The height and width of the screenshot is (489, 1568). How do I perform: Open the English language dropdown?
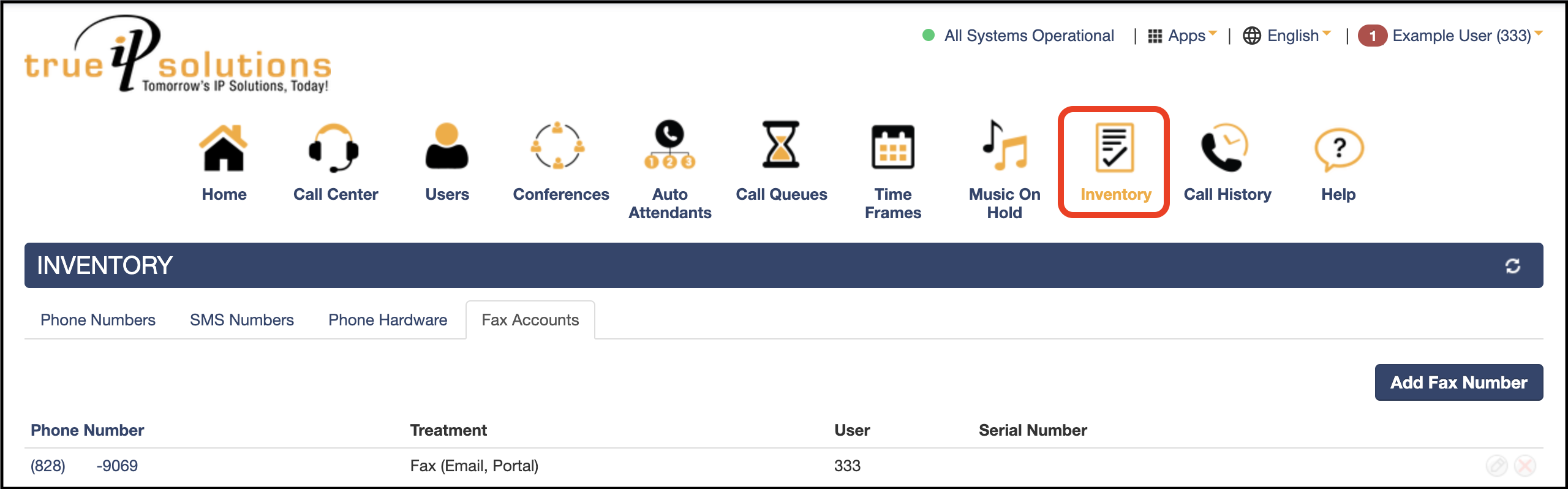coord(1287,36)
